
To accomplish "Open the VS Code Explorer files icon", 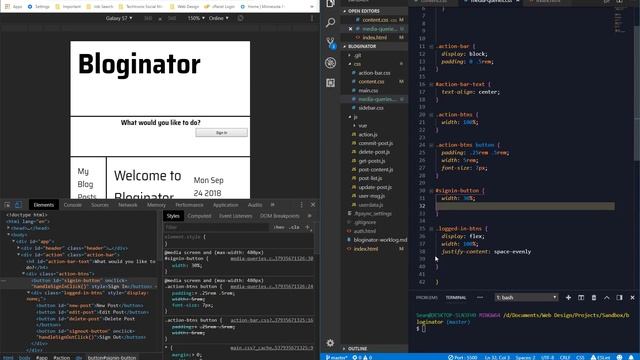I will (x=331, y=3).
